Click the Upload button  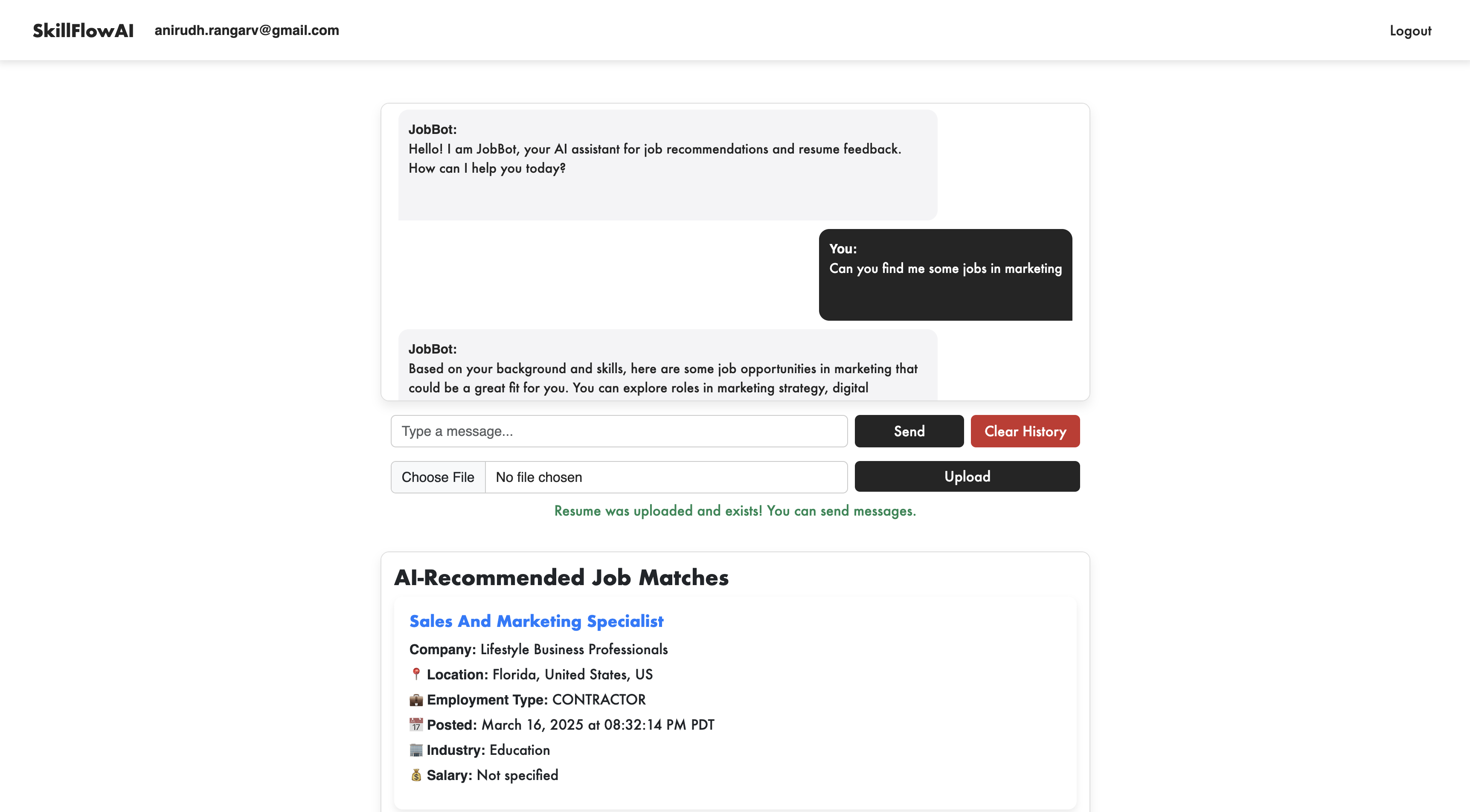pyautogui.click(x=967, y=476)
